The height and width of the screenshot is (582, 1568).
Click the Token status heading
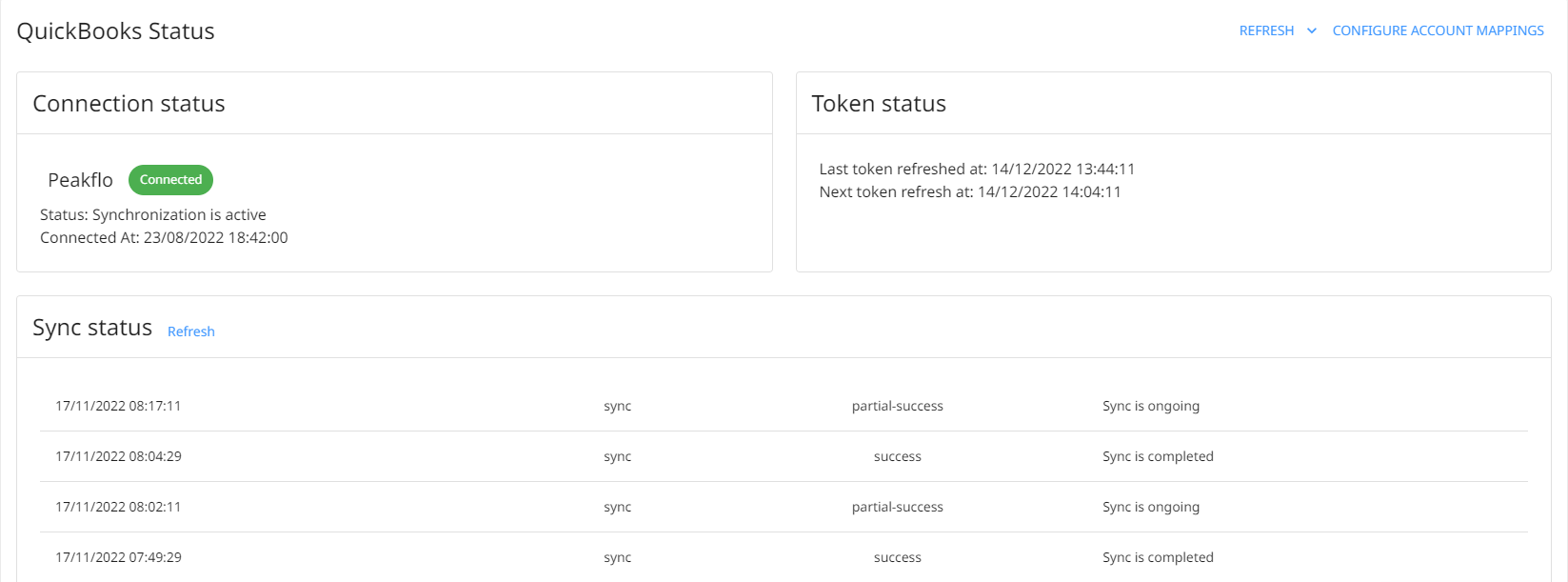[x=879, y=104]
